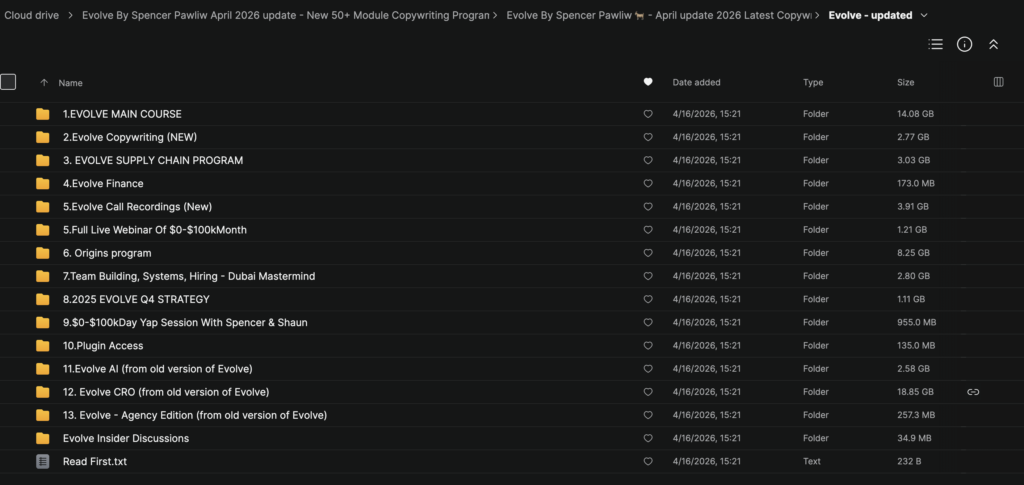Select 10.Plugin Access folder name
Image resolution: width=1024 pixels, height=485 pixels.
pos(103,346)
